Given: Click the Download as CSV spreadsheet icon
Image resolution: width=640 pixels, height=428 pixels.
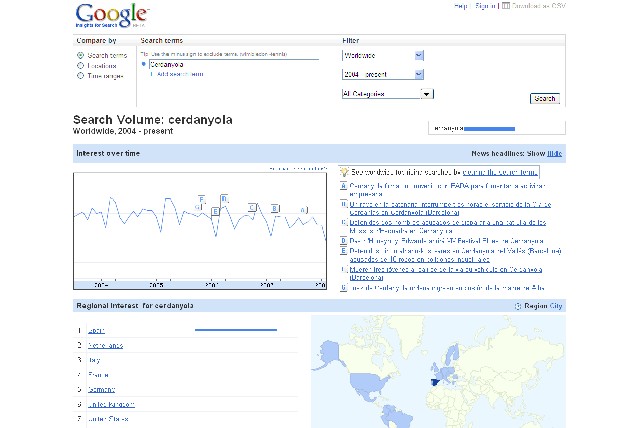Looking at the screenshot, I should pos(506,6).
